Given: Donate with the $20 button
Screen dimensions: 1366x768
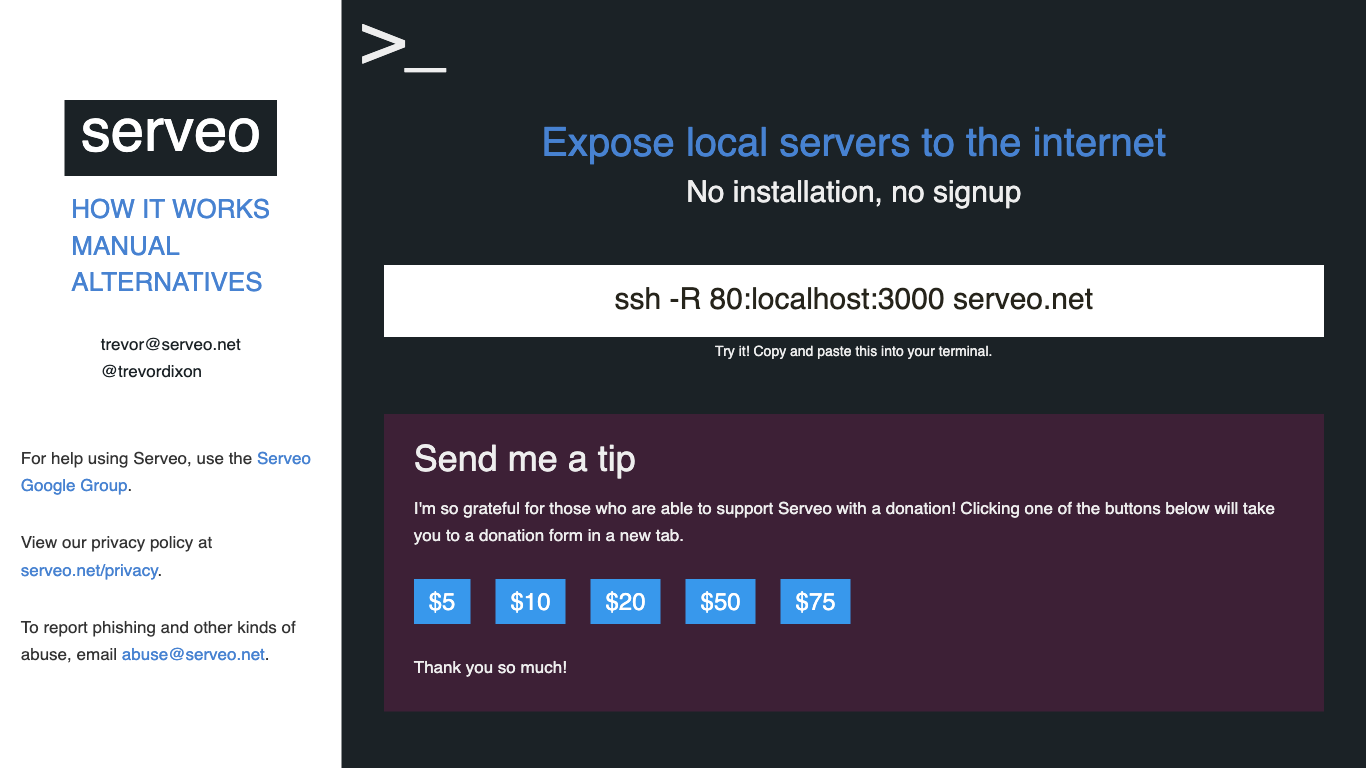Looking at the screenshot, I should click(625, 602).
